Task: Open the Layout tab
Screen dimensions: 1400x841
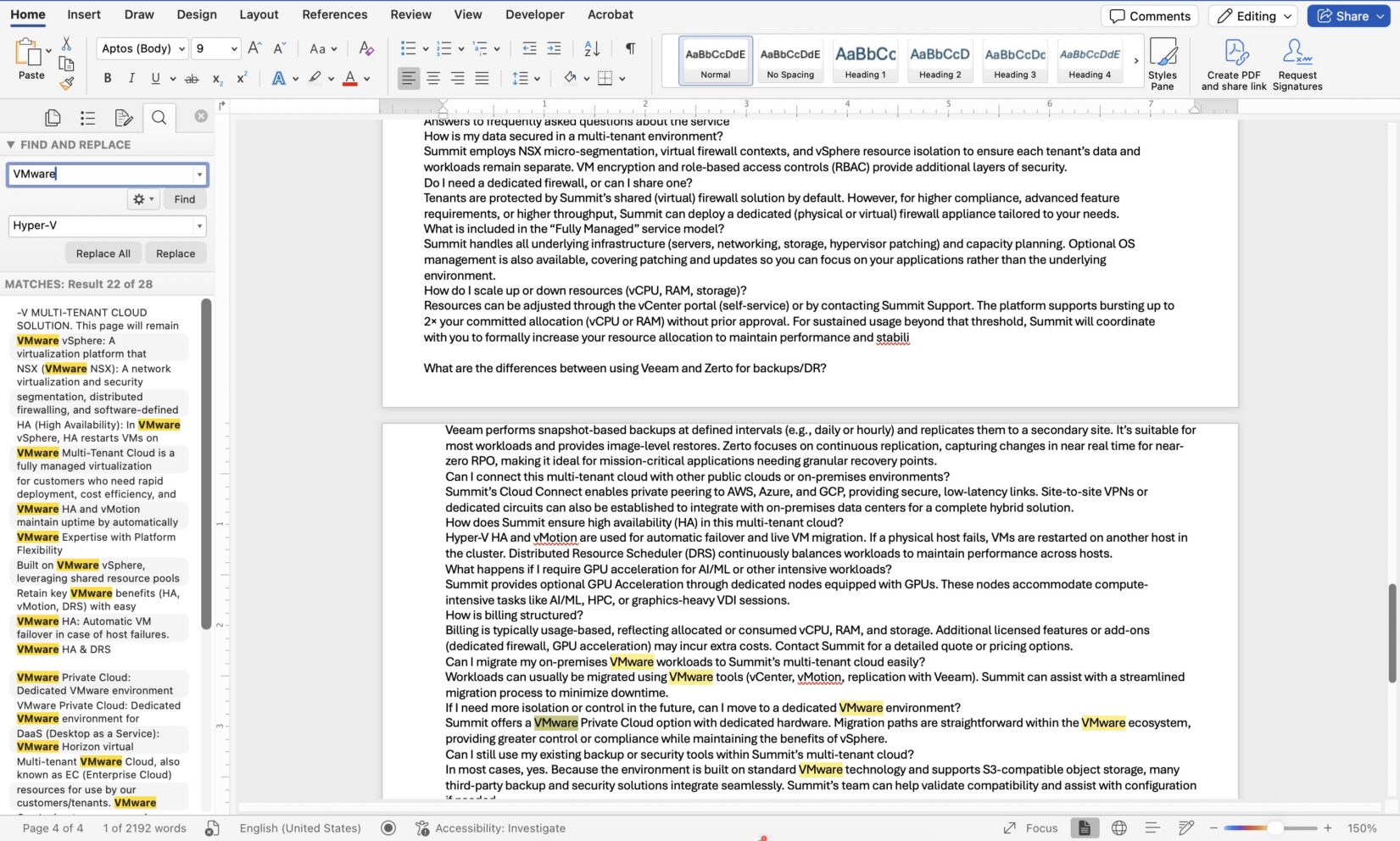Action: click(x=259, y=14)
